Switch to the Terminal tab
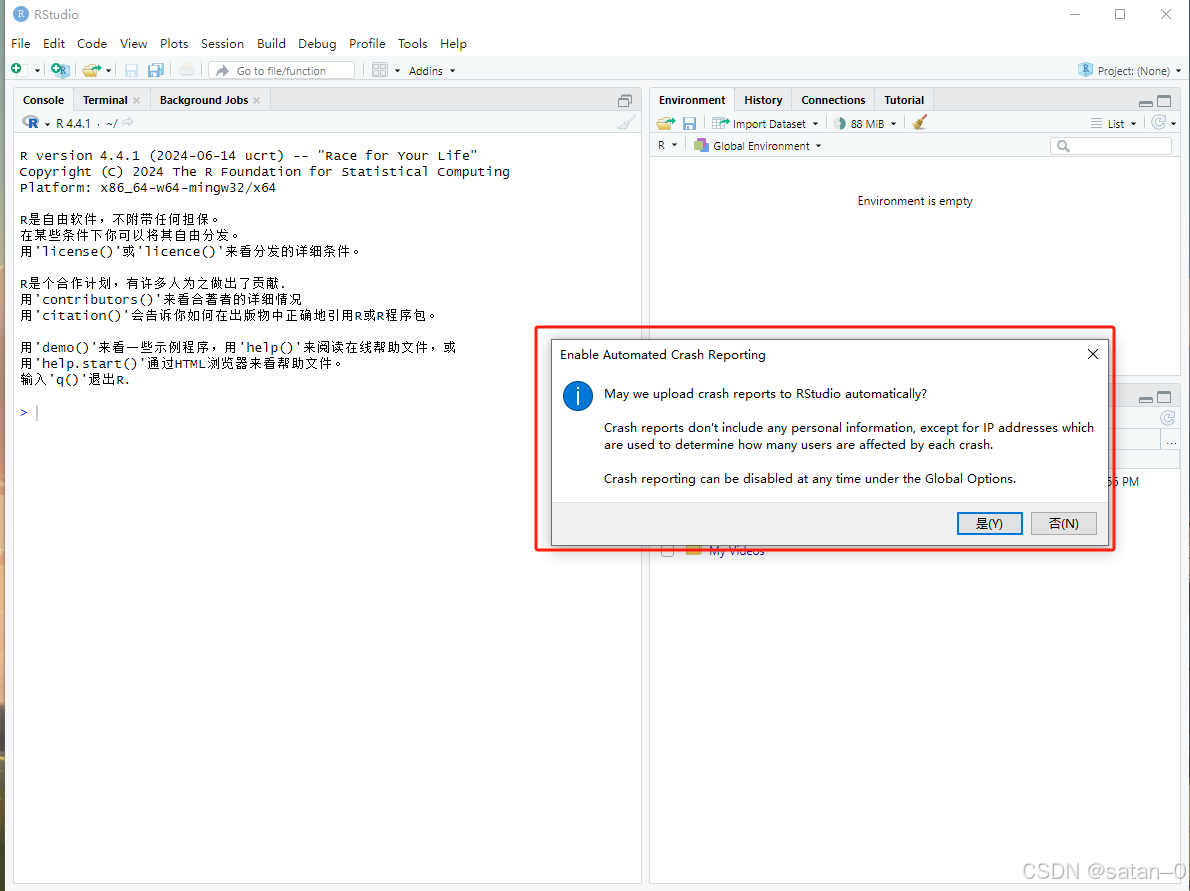This screenshot has height=891, width=1190. (105, 100)
